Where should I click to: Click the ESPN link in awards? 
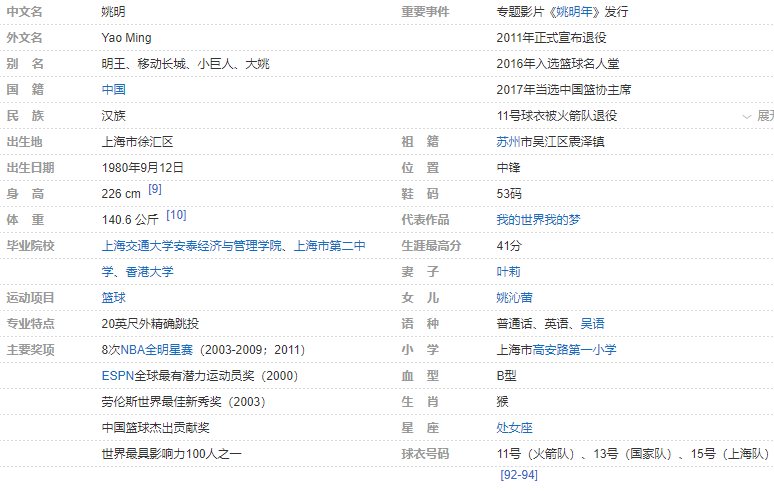pos(116,376)
